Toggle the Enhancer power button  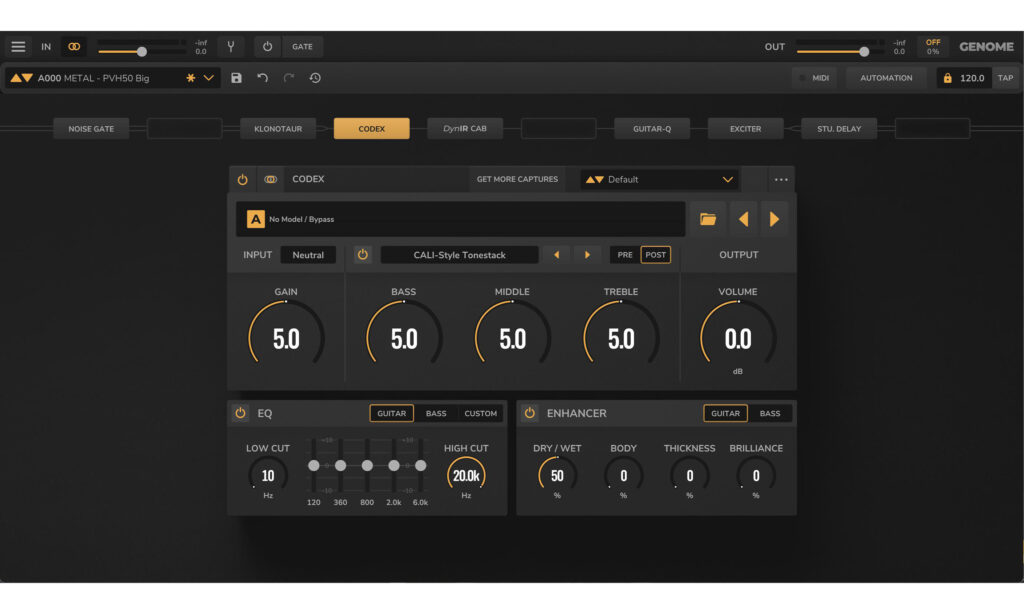(x=529, y=413)
